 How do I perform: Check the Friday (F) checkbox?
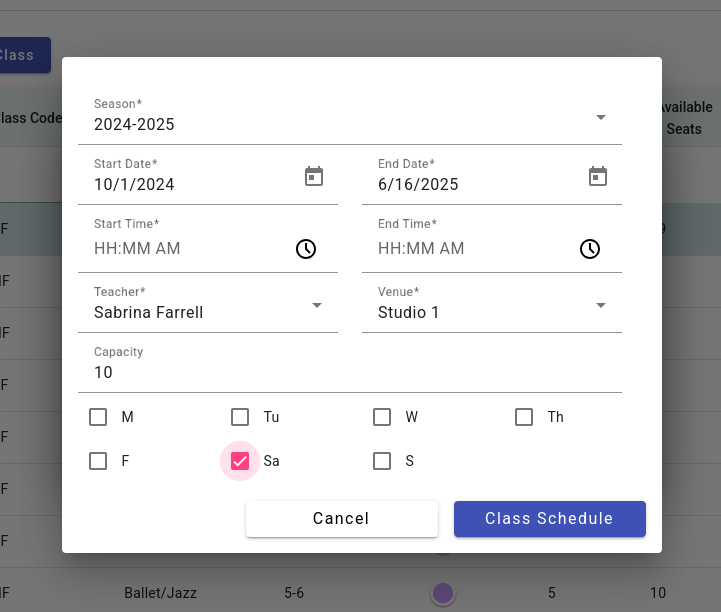click(x=98, y=461)
